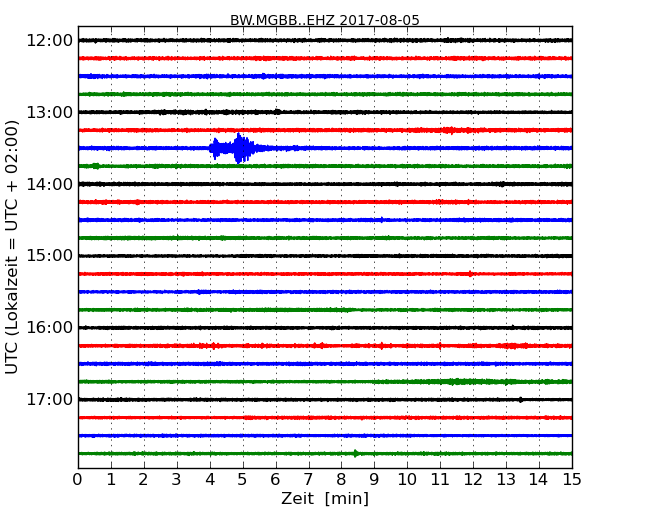Image resolution: width=650 pixels, height=520 pixels.
Task: Click the plot title BW.MGBB..EHZ 2017-08-05
Action: tap(325, 20)
